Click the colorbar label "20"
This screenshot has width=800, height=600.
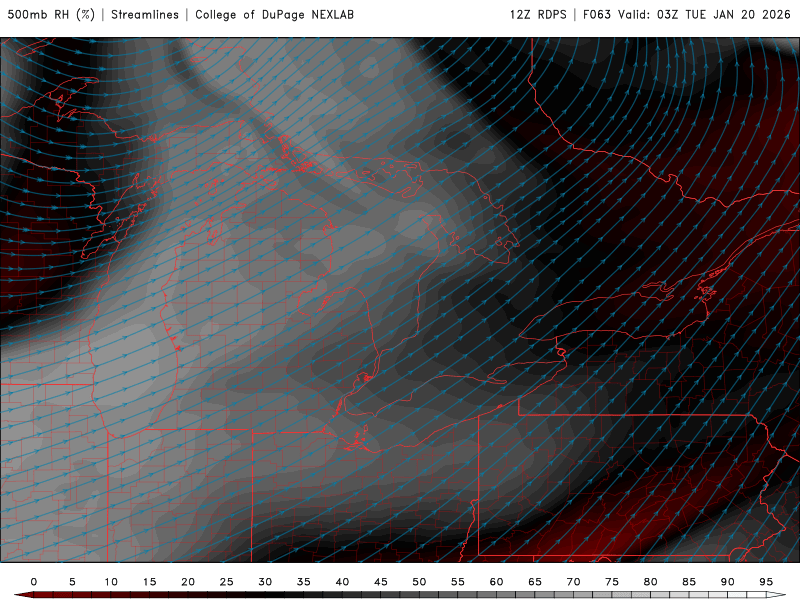point(188,582)
